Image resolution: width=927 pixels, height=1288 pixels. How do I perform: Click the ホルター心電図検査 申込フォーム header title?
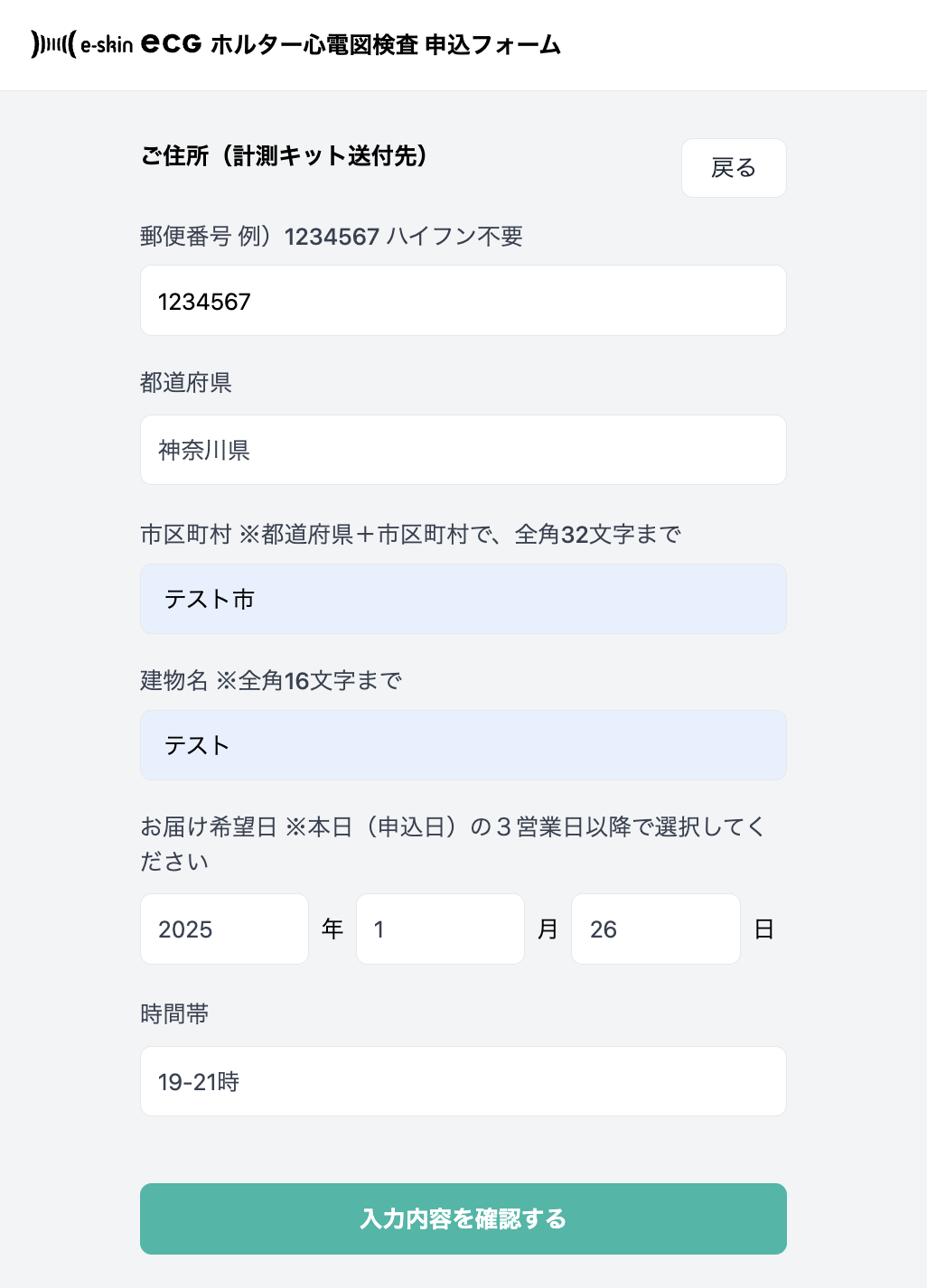[x=386, y=44]
